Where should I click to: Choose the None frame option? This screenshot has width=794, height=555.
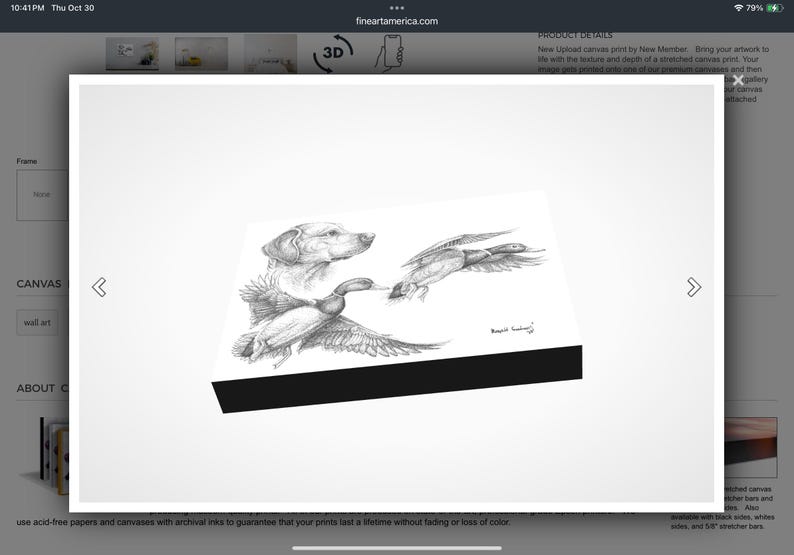[x=42, y=195]
